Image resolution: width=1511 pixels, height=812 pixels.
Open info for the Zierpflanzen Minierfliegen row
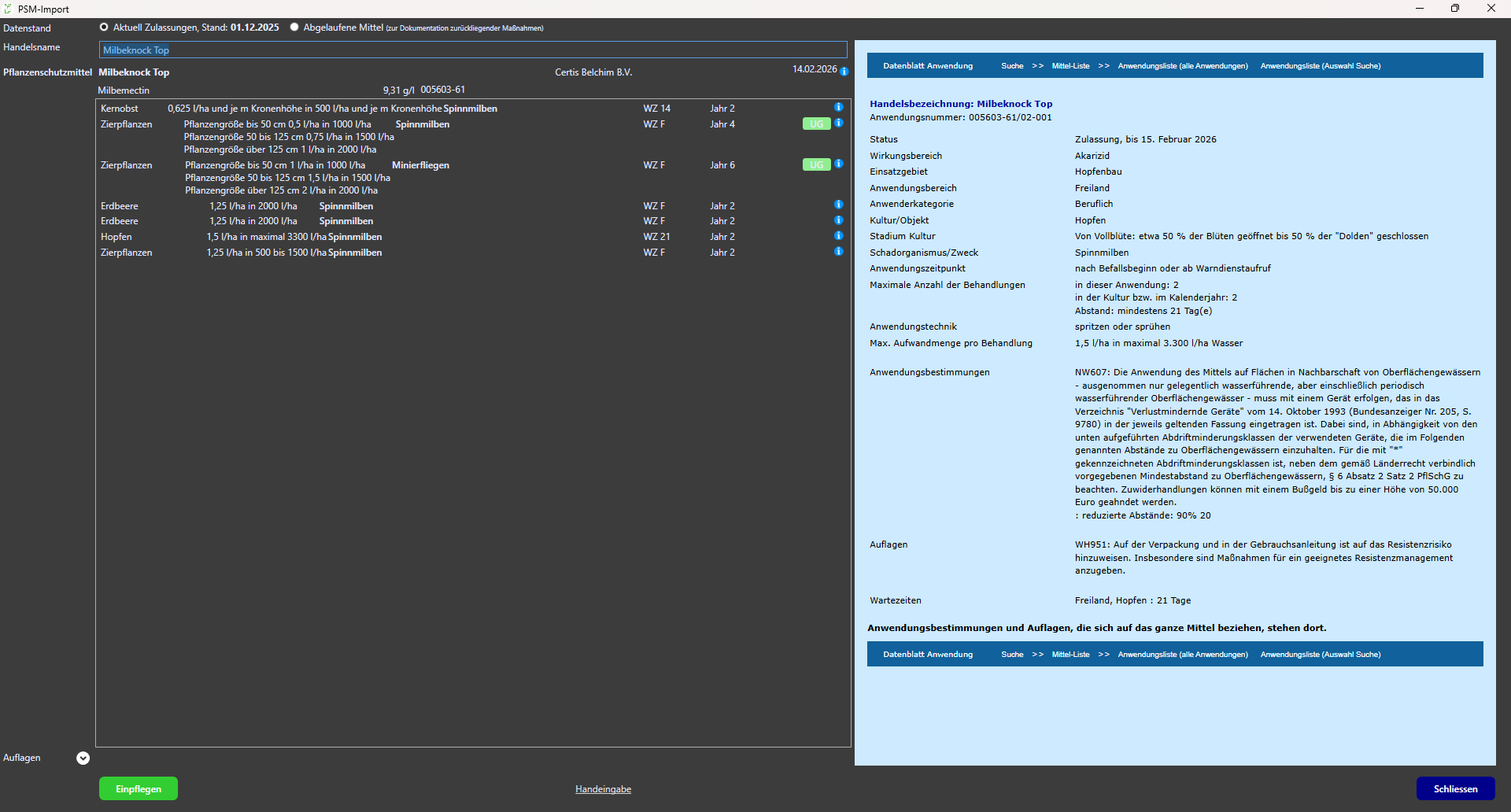click(x=838, y=164)
